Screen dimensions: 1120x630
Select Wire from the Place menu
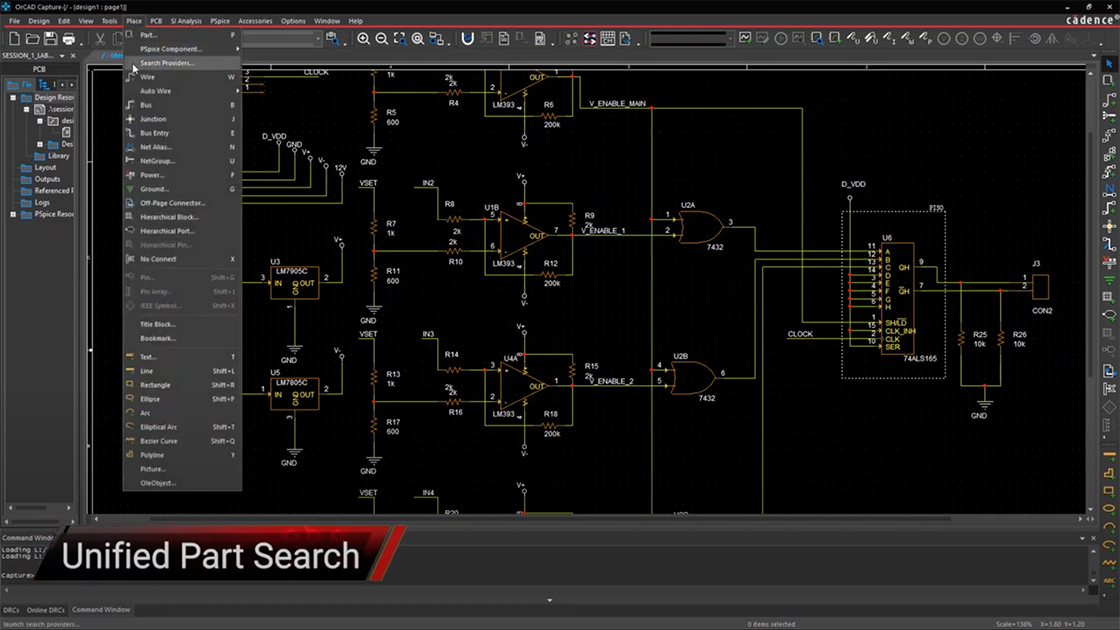[182, 77]
